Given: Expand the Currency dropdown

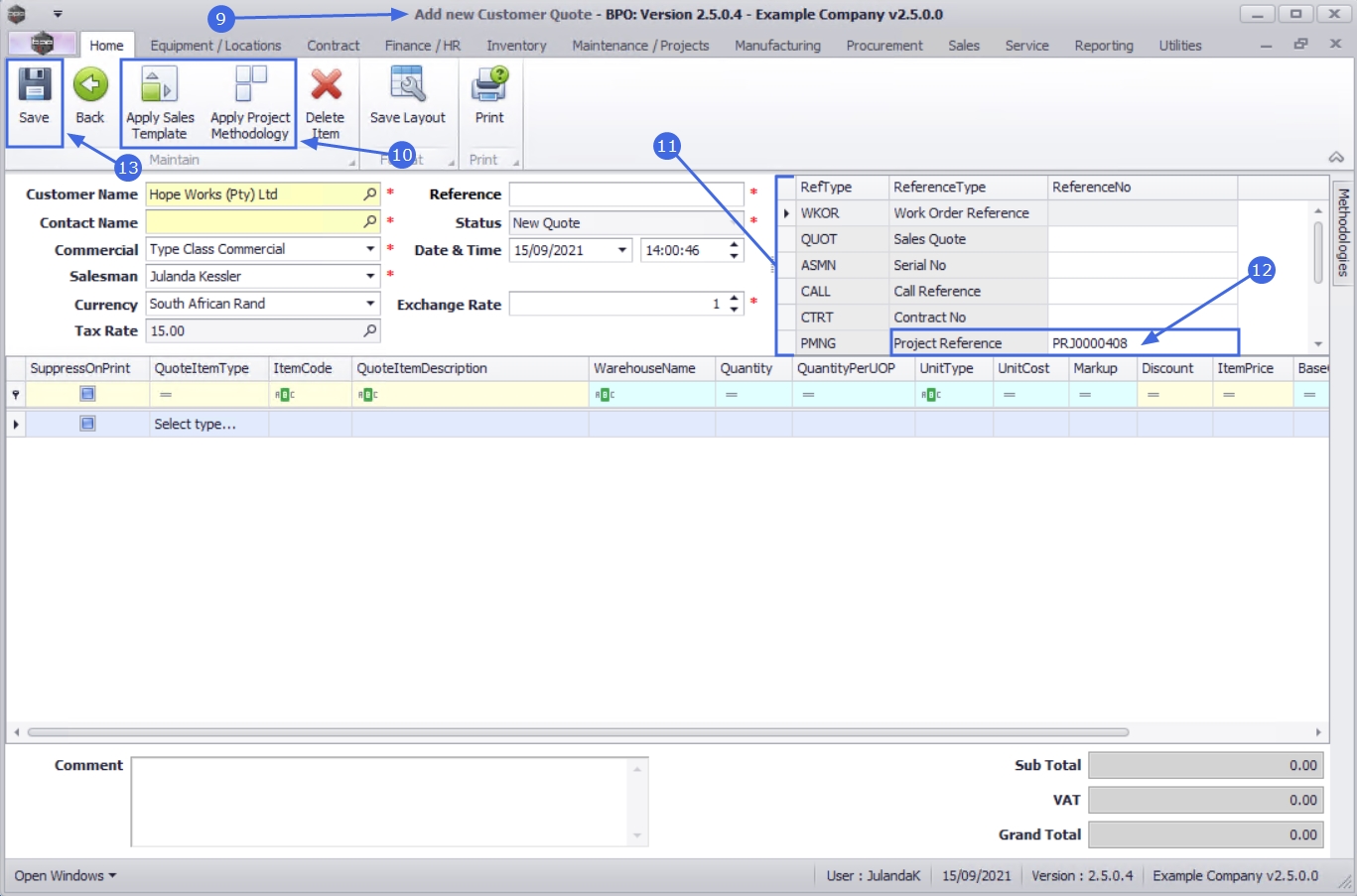Looking at the screenshot, I should tap(370, 304).
